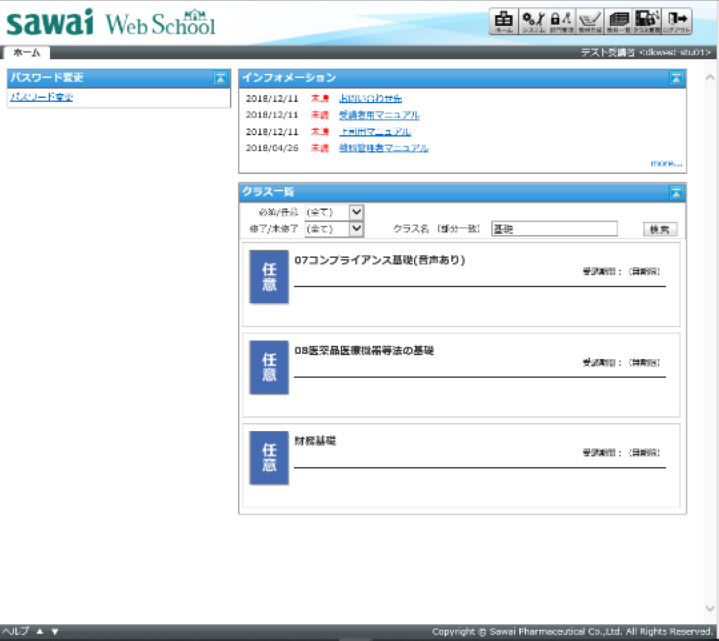This screenshot has height=641, width=719.
Task: Click the up arrow in the footer bar
Action: point(40,632)
